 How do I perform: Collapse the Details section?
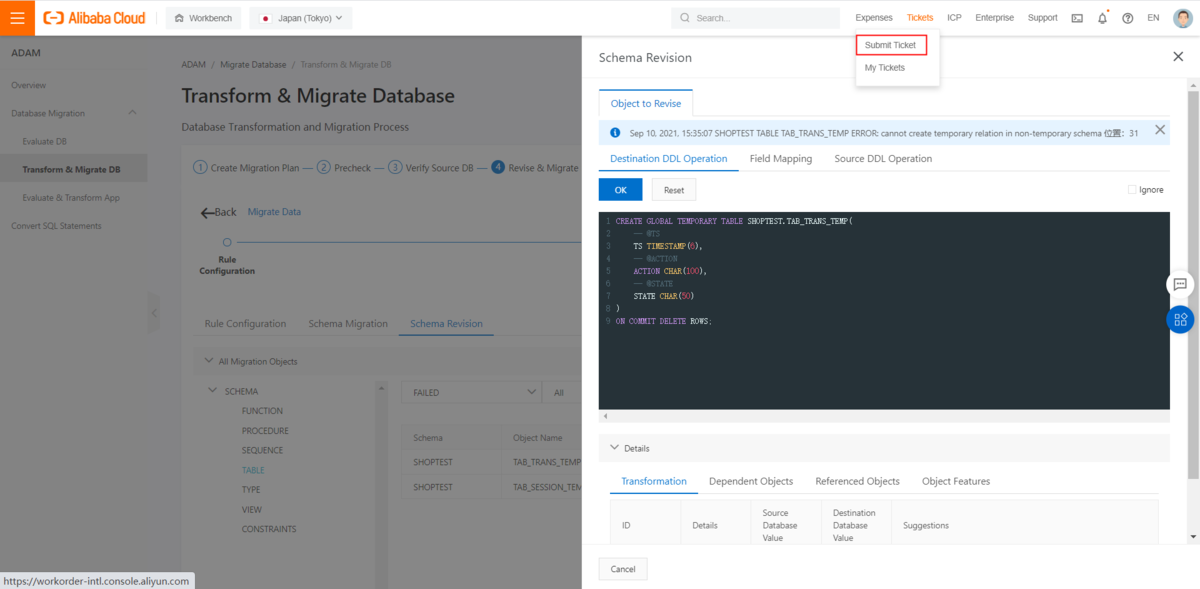613,448
